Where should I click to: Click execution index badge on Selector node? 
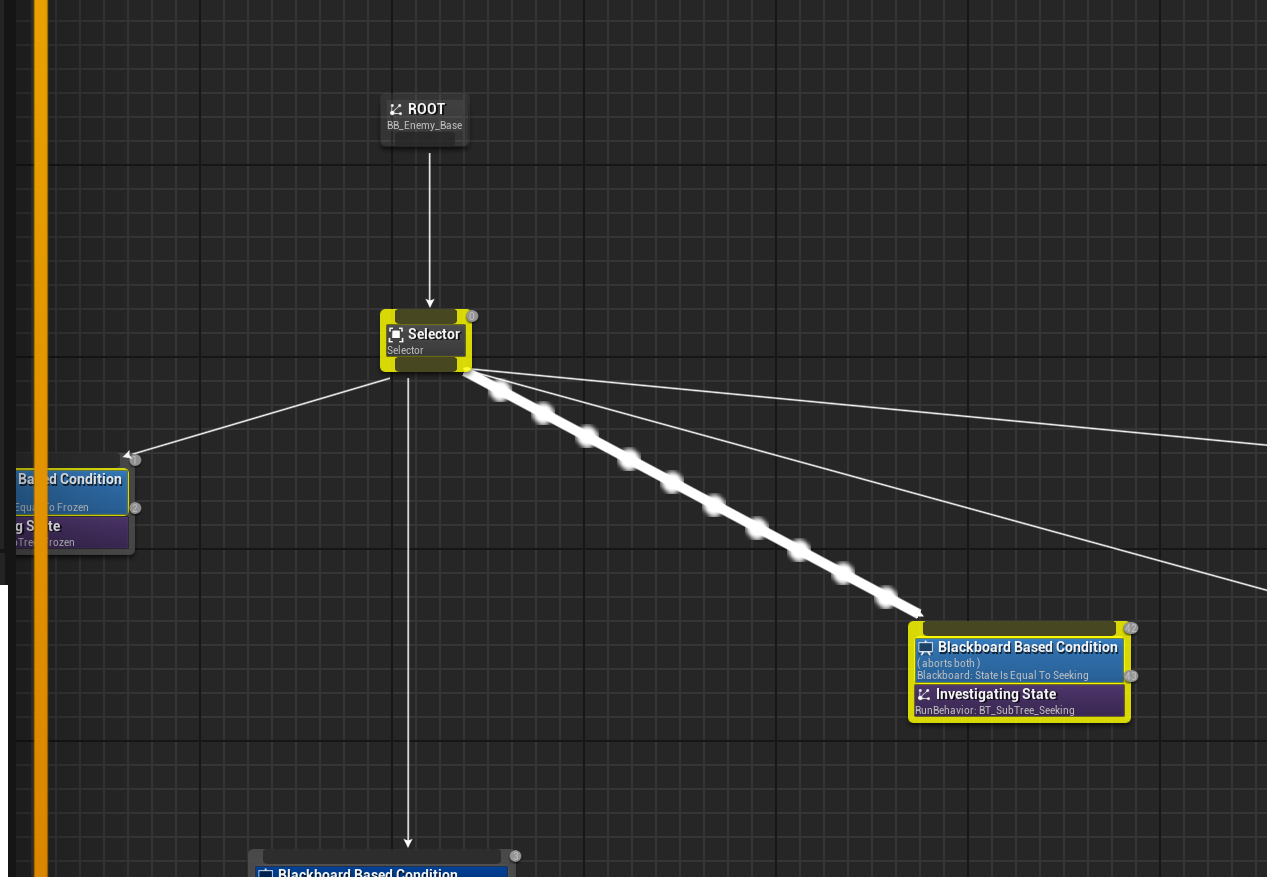pos(472,316)
